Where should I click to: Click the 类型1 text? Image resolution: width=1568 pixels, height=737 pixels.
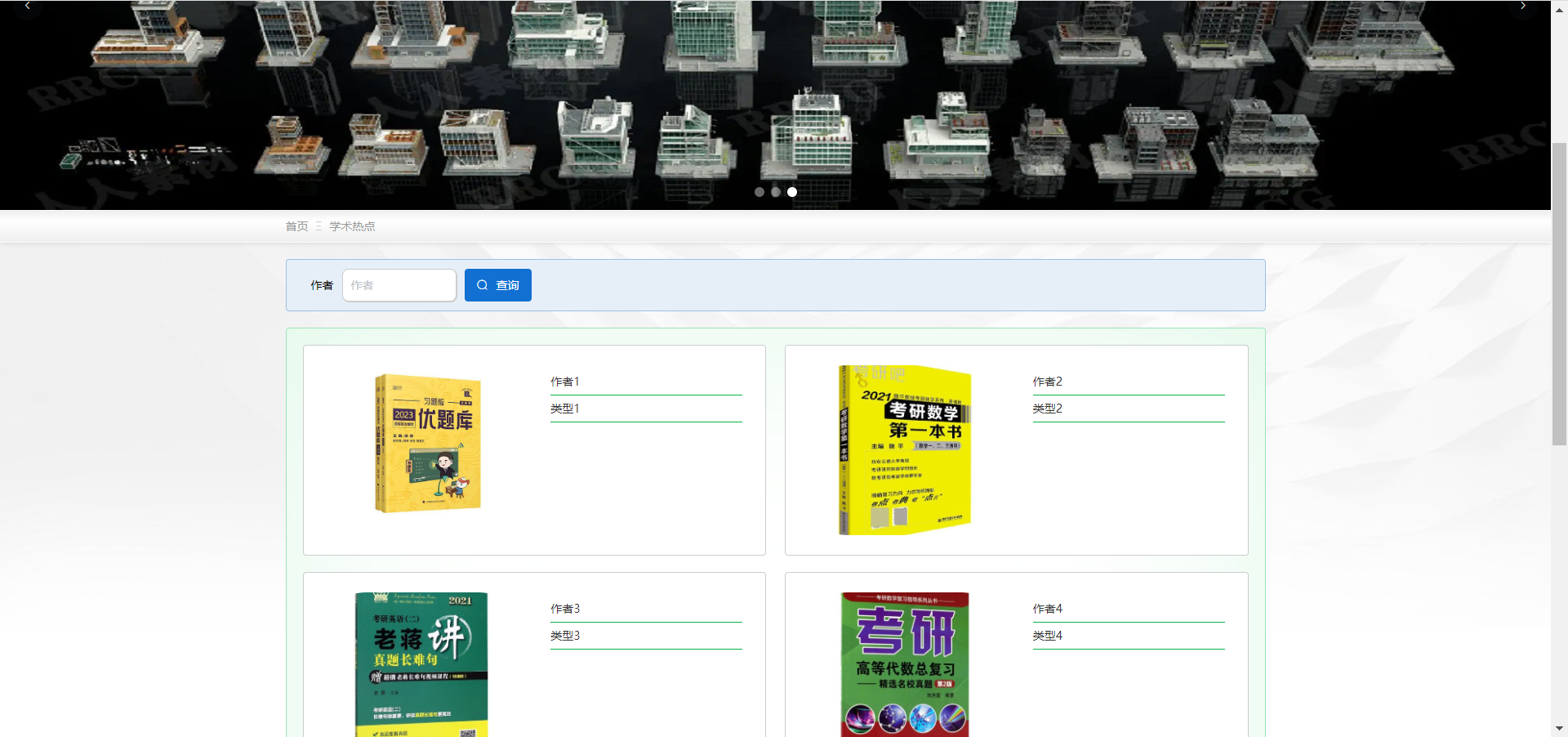click(565, 409)
